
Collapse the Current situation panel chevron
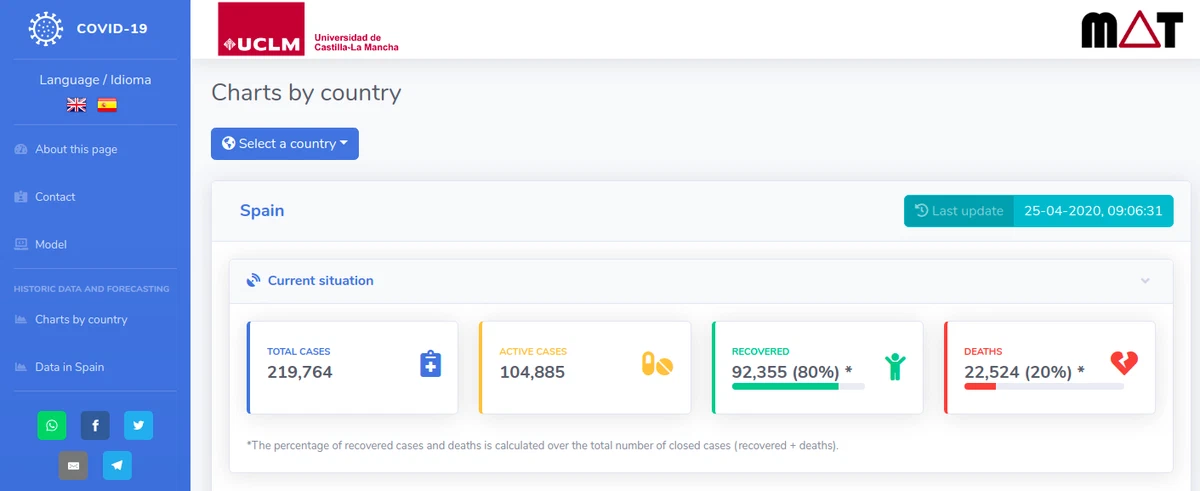(x=1145, y=281)
